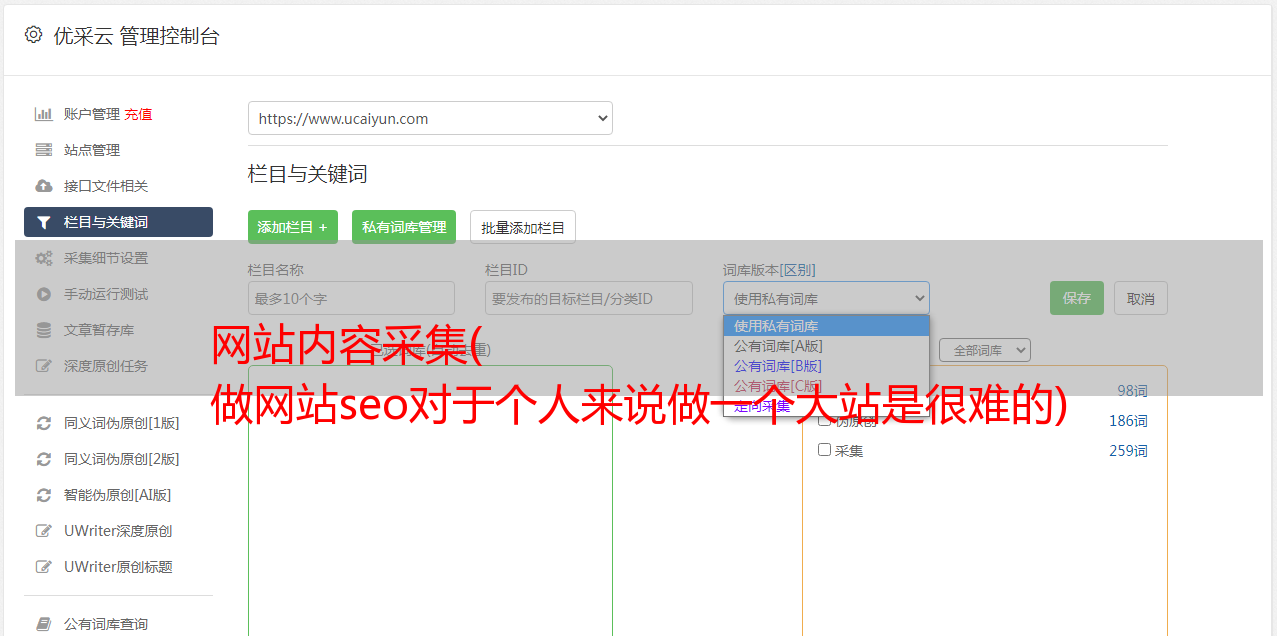
Task: Click the 批量添加栏目 button
Action: click(523, 227)
